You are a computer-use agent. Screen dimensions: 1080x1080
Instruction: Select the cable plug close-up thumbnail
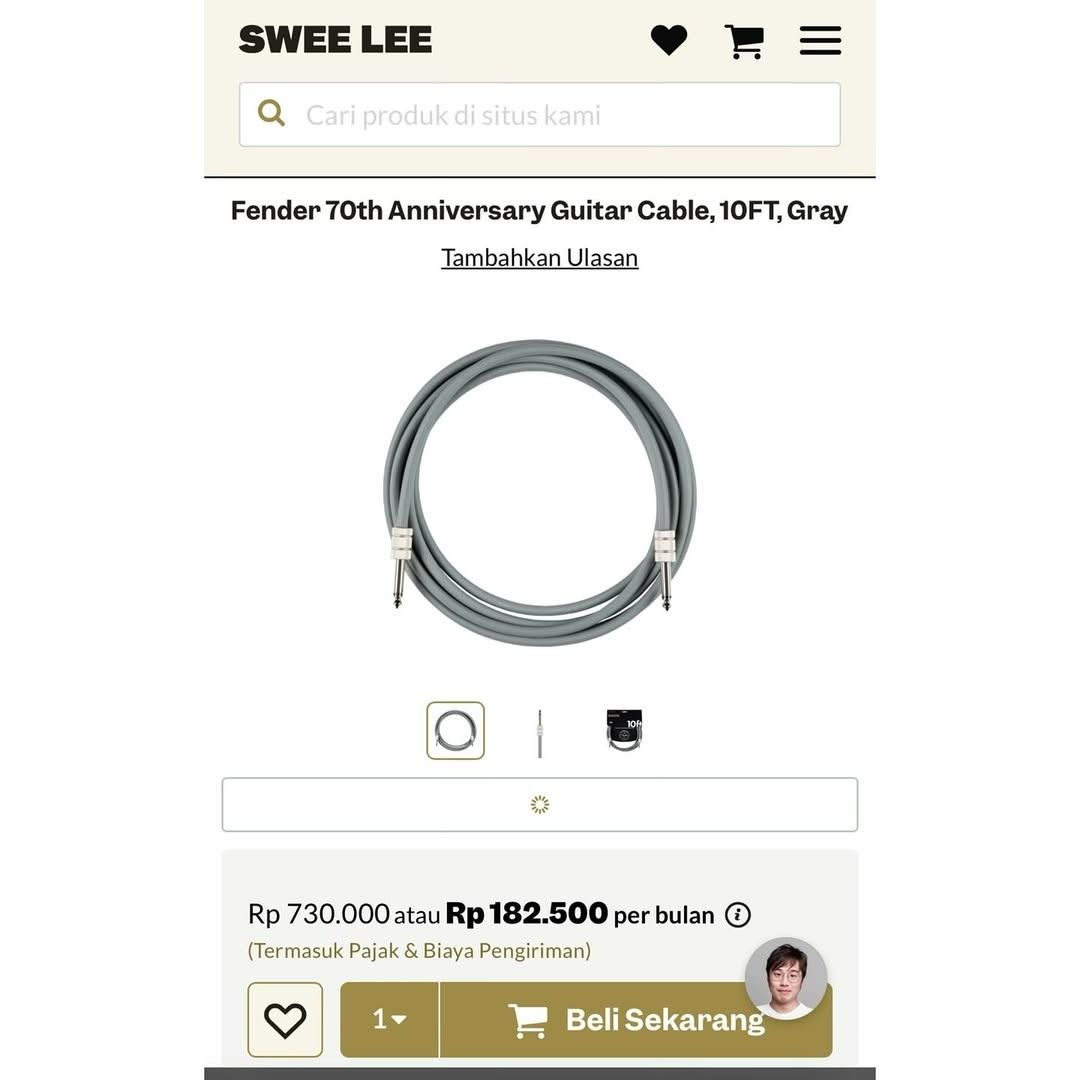point(539,733)
